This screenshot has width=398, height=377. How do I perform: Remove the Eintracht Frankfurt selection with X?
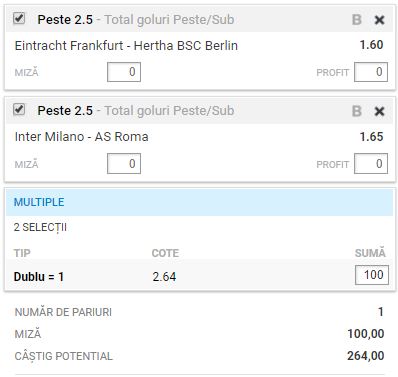pos(379,20)
